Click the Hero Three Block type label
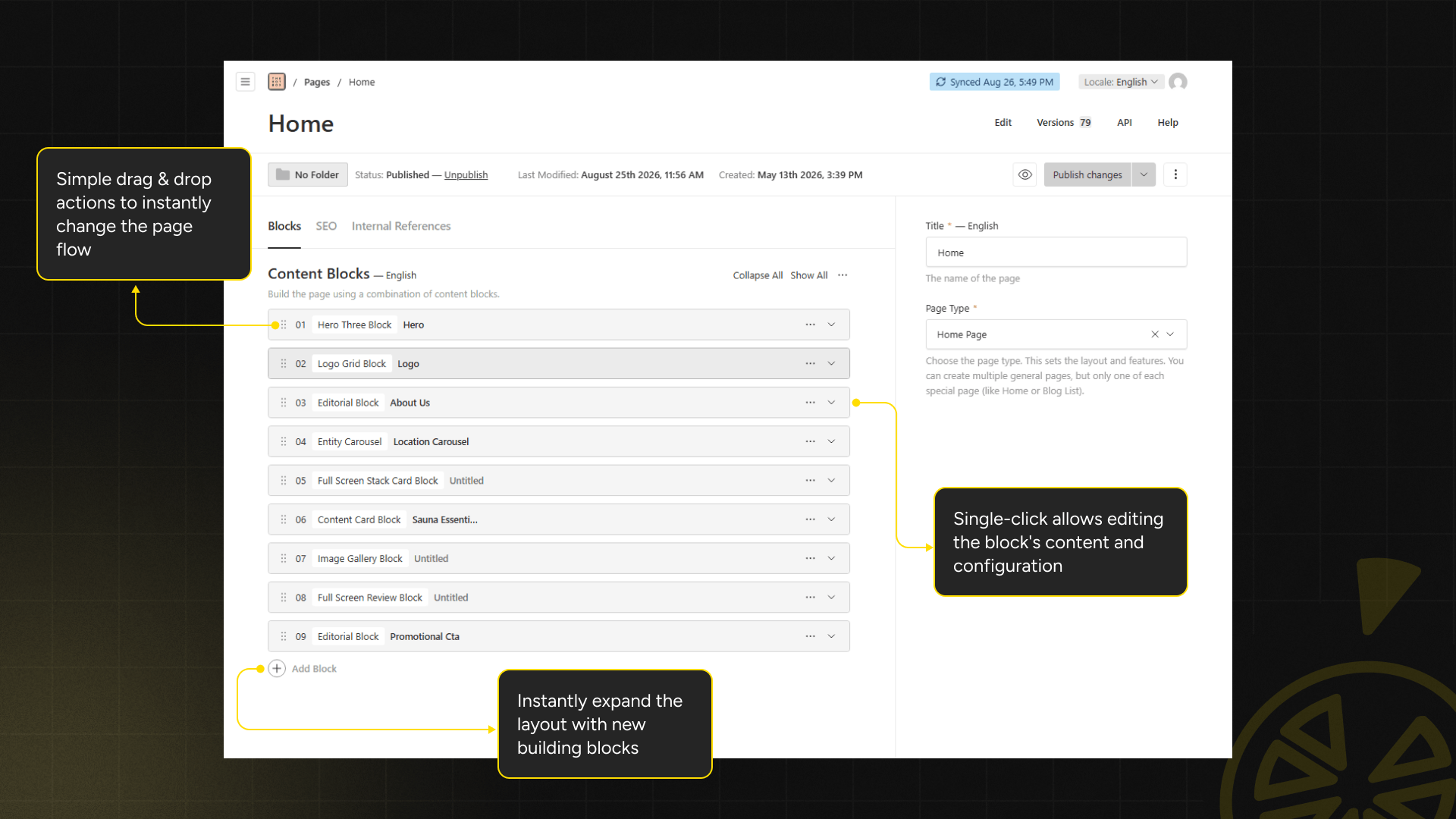 (x=354, y=325)
